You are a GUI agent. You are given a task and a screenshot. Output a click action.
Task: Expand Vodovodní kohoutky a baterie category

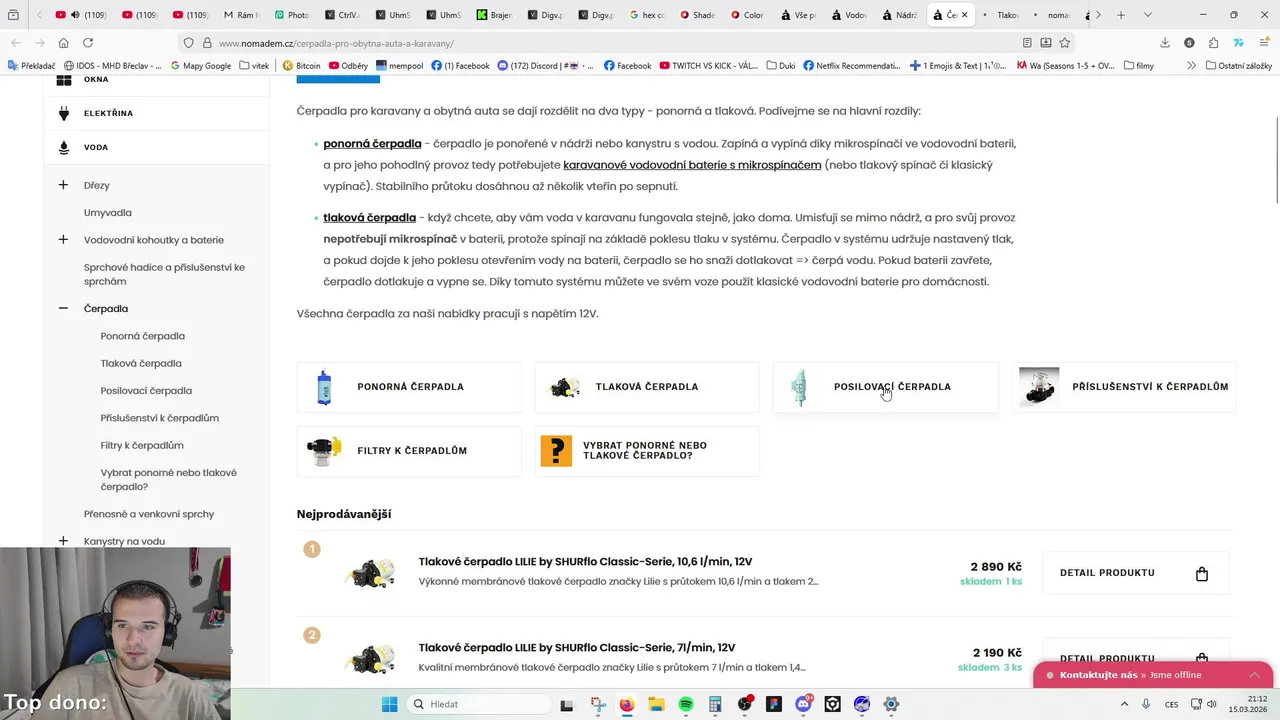(x=63, y=240)
